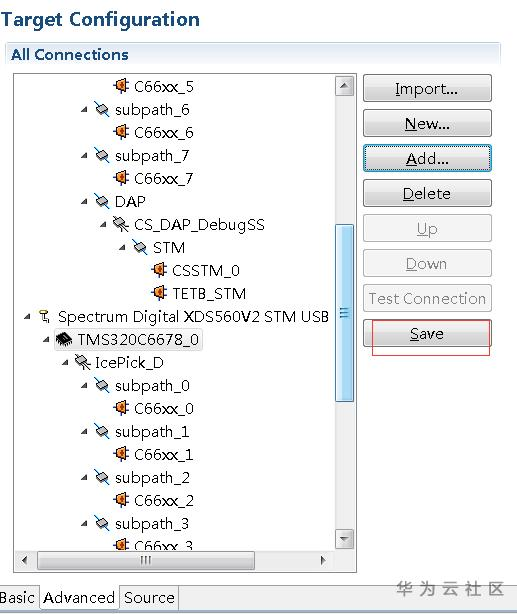Select the IcePick_D router icon
This screenshot has width=517, height=614.
coord(83,362)
